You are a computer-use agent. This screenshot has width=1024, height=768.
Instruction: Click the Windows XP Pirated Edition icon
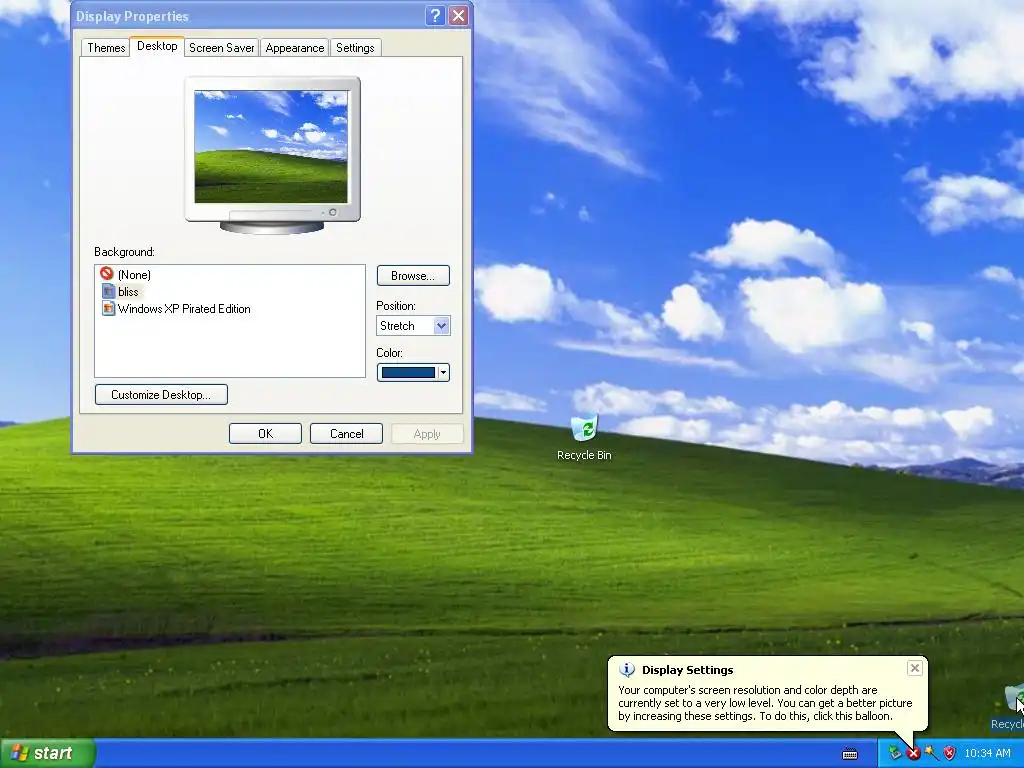108,308
